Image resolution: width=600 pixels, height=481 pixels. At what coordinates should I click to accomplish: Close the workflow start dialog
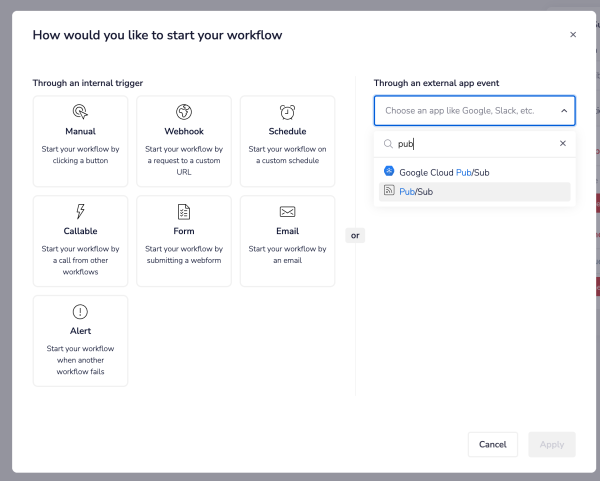[x=573, y=35]
